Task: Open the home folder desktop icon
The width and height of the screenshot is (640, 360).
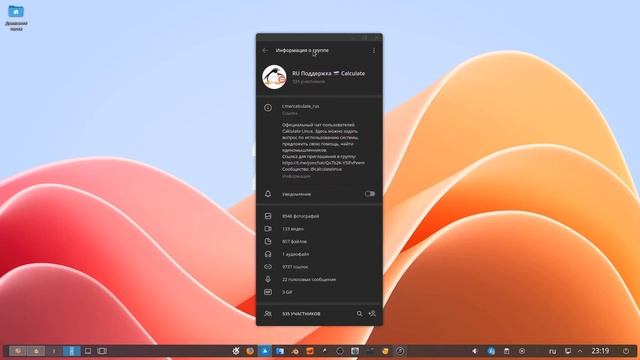Action: pyautogui.click(x=16, y=17)
